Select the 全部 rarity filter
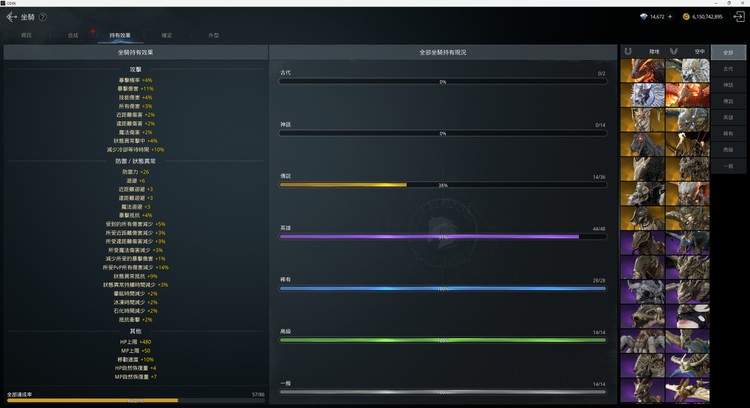 pyautogui.click(x=728, y=52)
